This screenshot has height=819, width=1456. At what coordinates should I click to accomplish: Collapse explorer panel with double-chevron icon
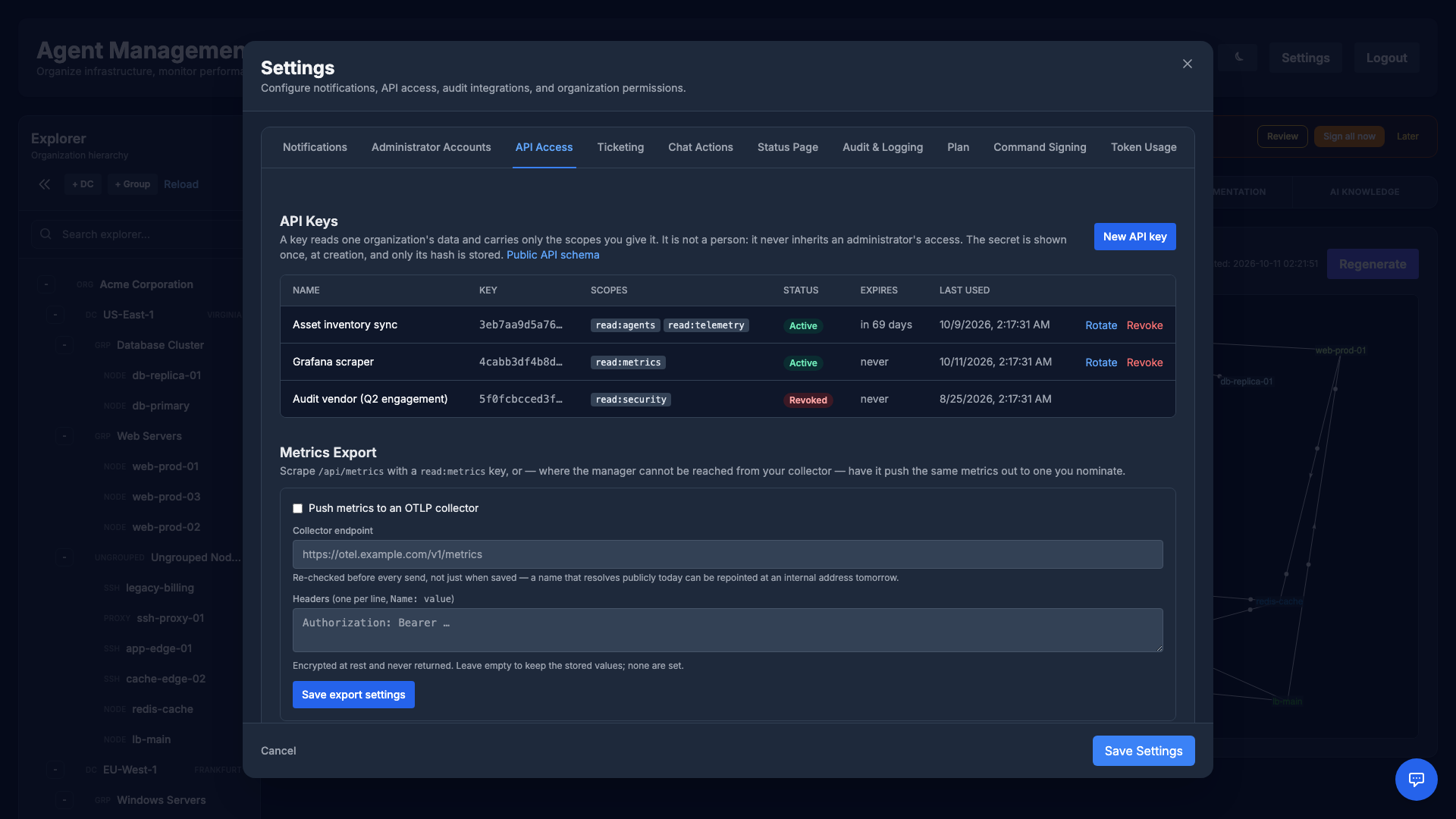[45, 184]
